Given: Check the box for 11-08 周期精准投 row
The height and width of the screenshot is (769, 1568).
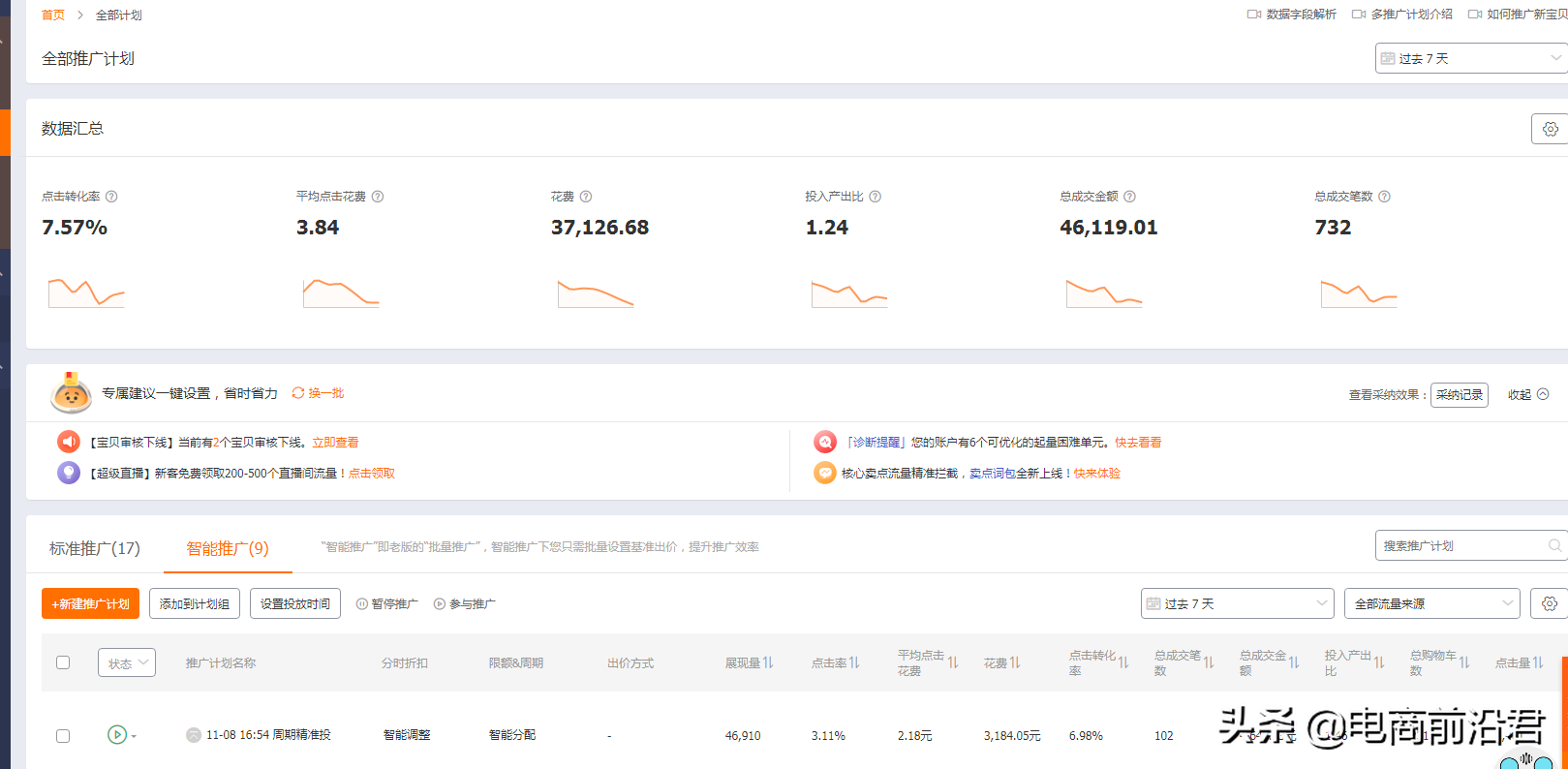Looking at the screenshot, I should pos(63,736).
